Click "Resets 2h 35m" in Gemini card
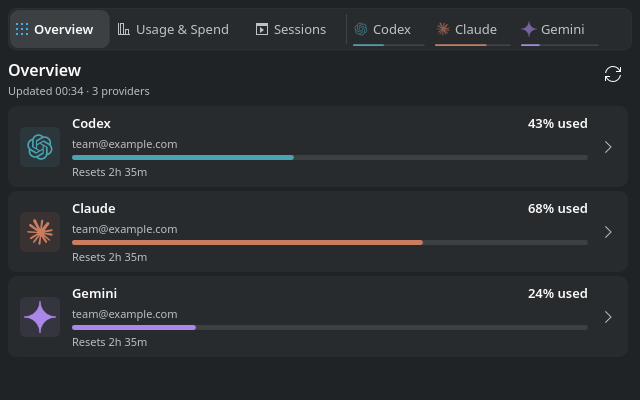Viewport: 640px width, 400px height. (x=110, y=342)
